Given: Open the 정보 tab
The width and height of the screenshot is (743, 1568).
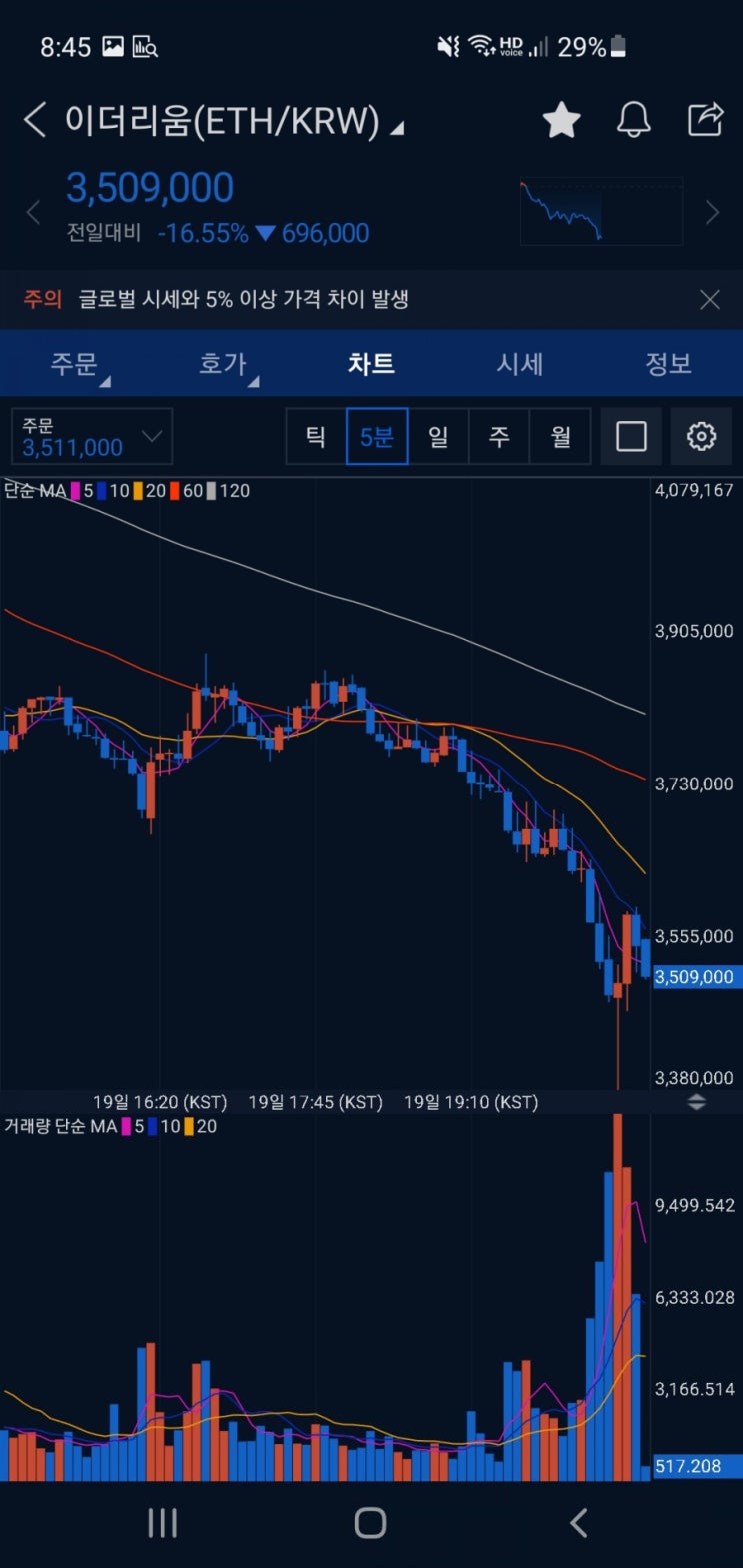Looking at the screenshot, I should (668, 364).
